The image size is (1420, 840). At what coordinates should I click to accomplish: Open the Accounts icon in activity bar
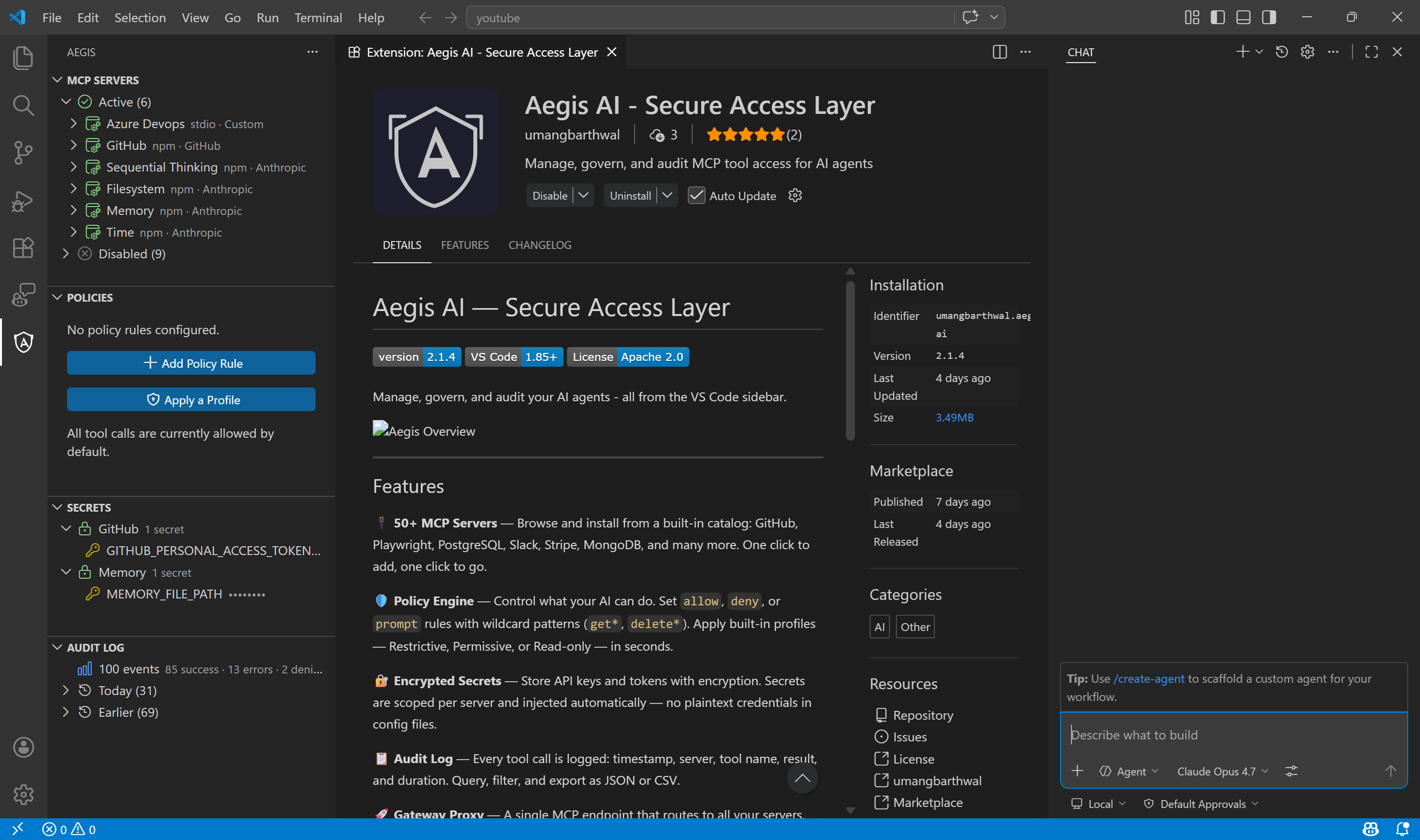pyautogui.click(x=23, y=747)
